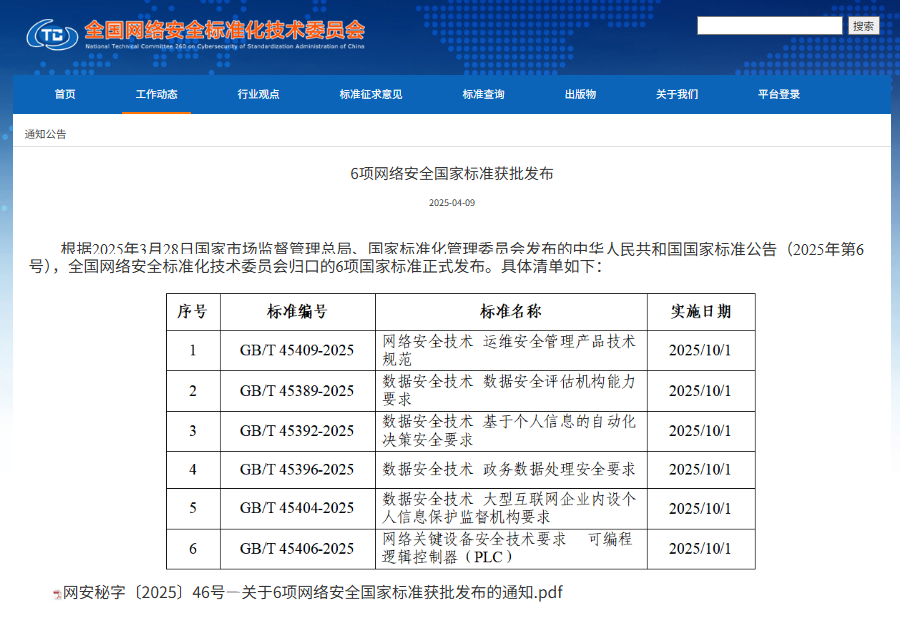Click the 标准名称 column header

pos(511,312)
